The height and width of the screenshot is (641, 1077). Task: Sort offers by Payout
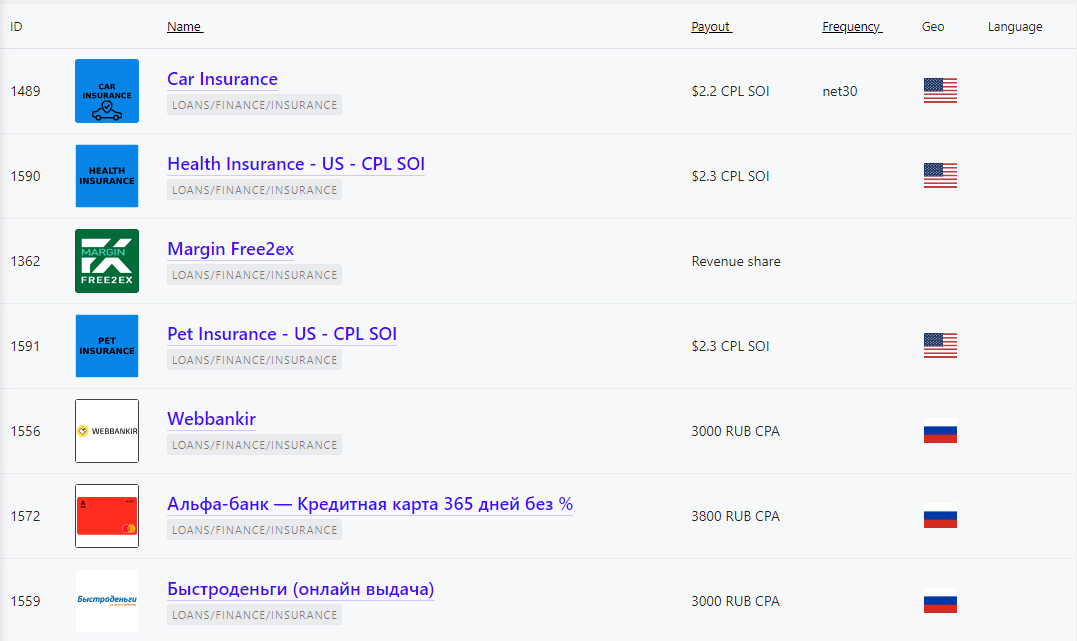coord(710,26)
